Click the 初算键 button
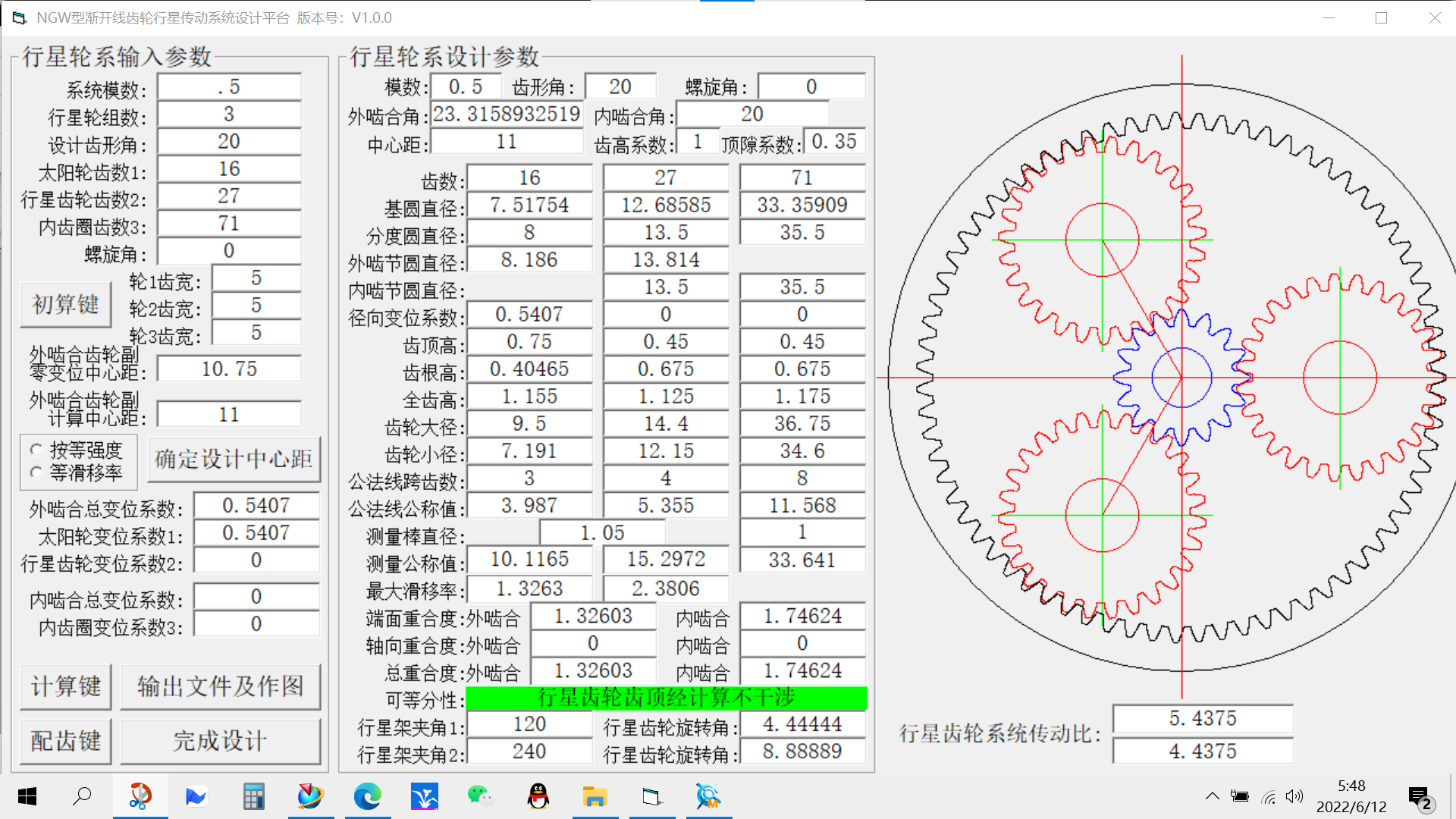Viewport: 1456px width, 819px height. 65,305
